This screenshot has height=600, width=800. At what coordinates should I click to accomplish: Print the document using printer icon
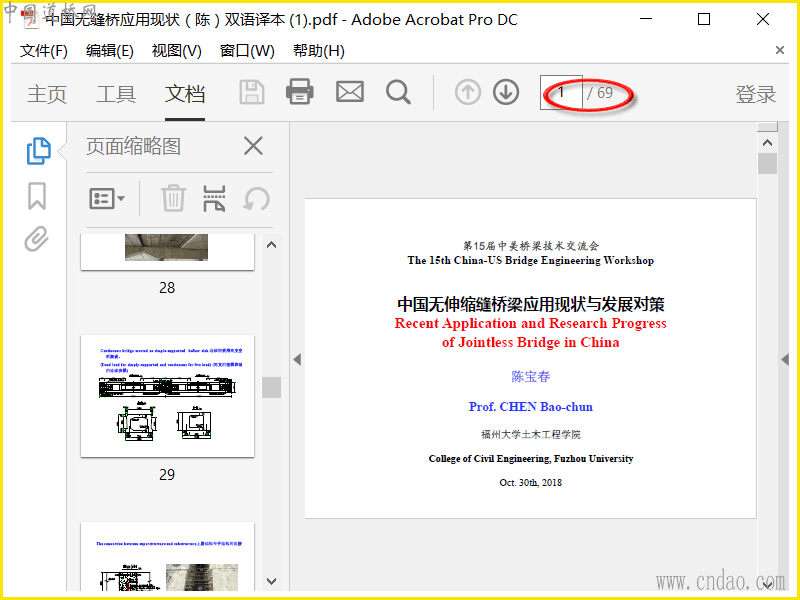[299, 92]
